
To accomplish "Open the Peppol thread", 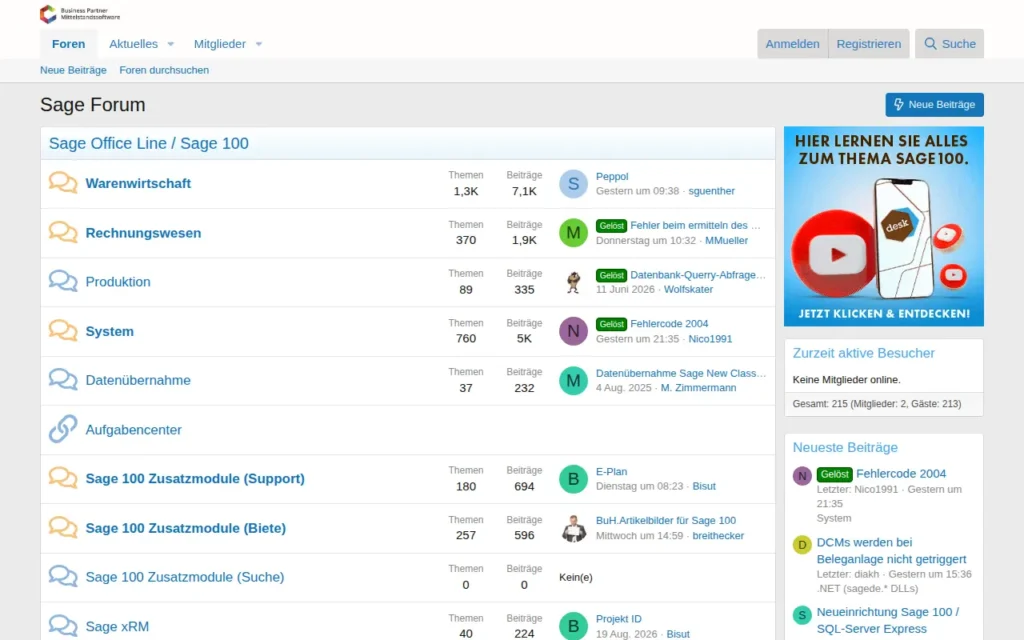I will 612,176.
